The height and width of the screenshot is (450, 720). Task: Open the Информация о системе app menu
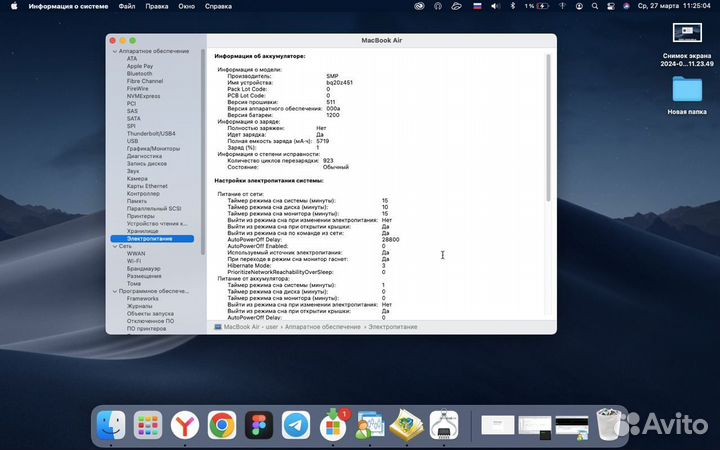[x=68, y=6]
